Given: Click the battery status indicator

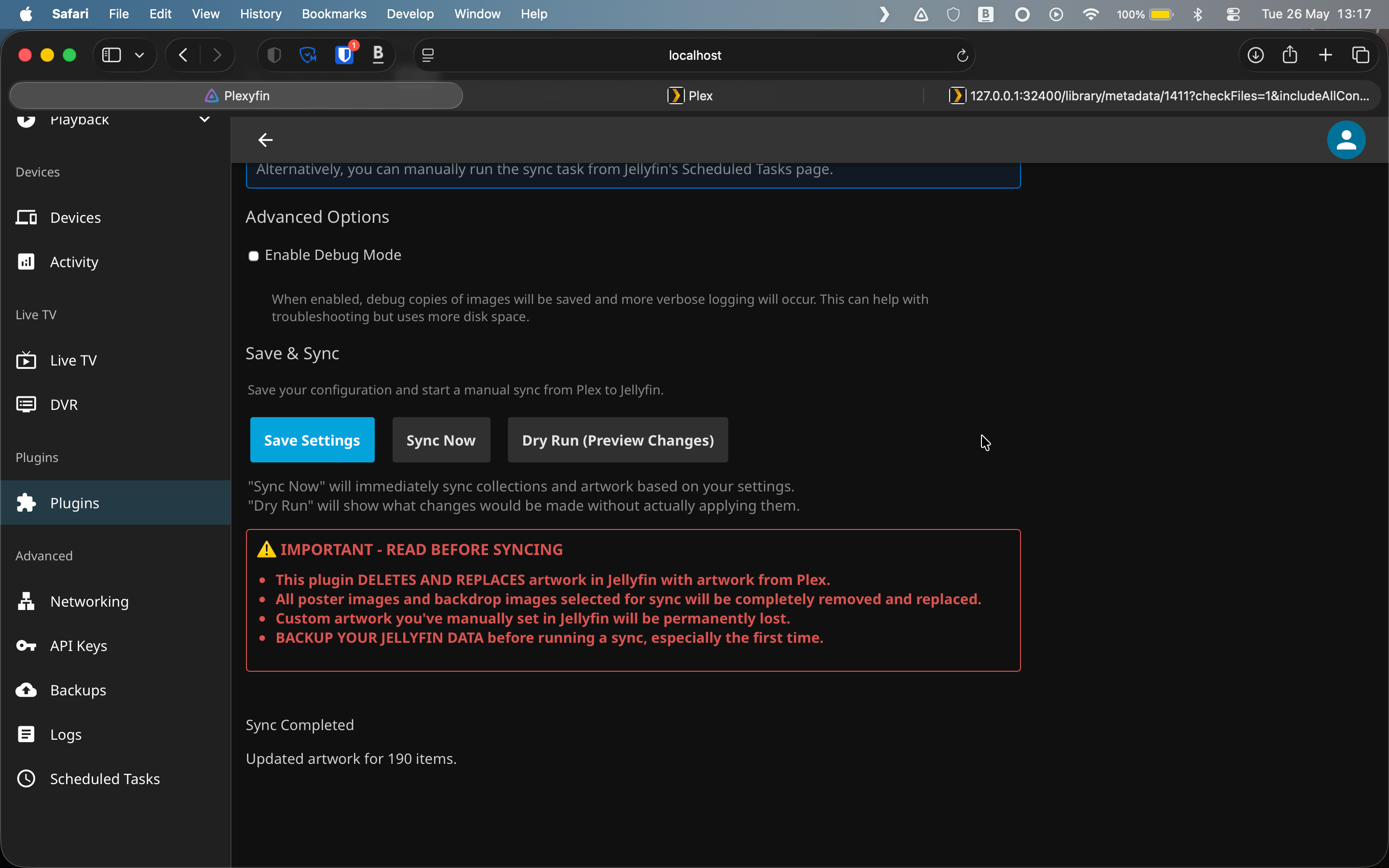Looking at the screenshot, I should pyautogui.click(x=1144, y=14).
